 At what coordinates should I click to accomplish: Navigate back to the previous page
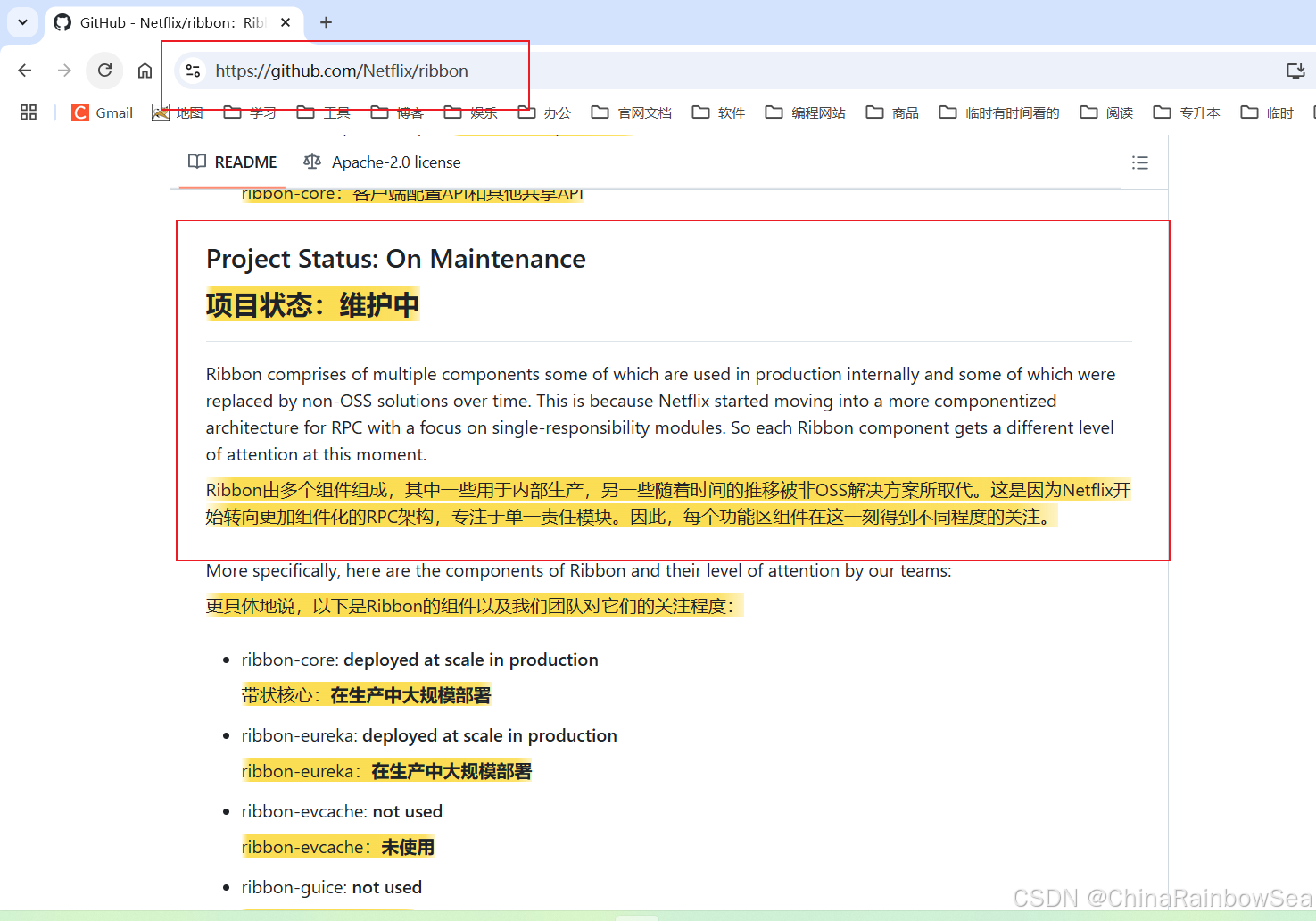[x=24, y=71]
